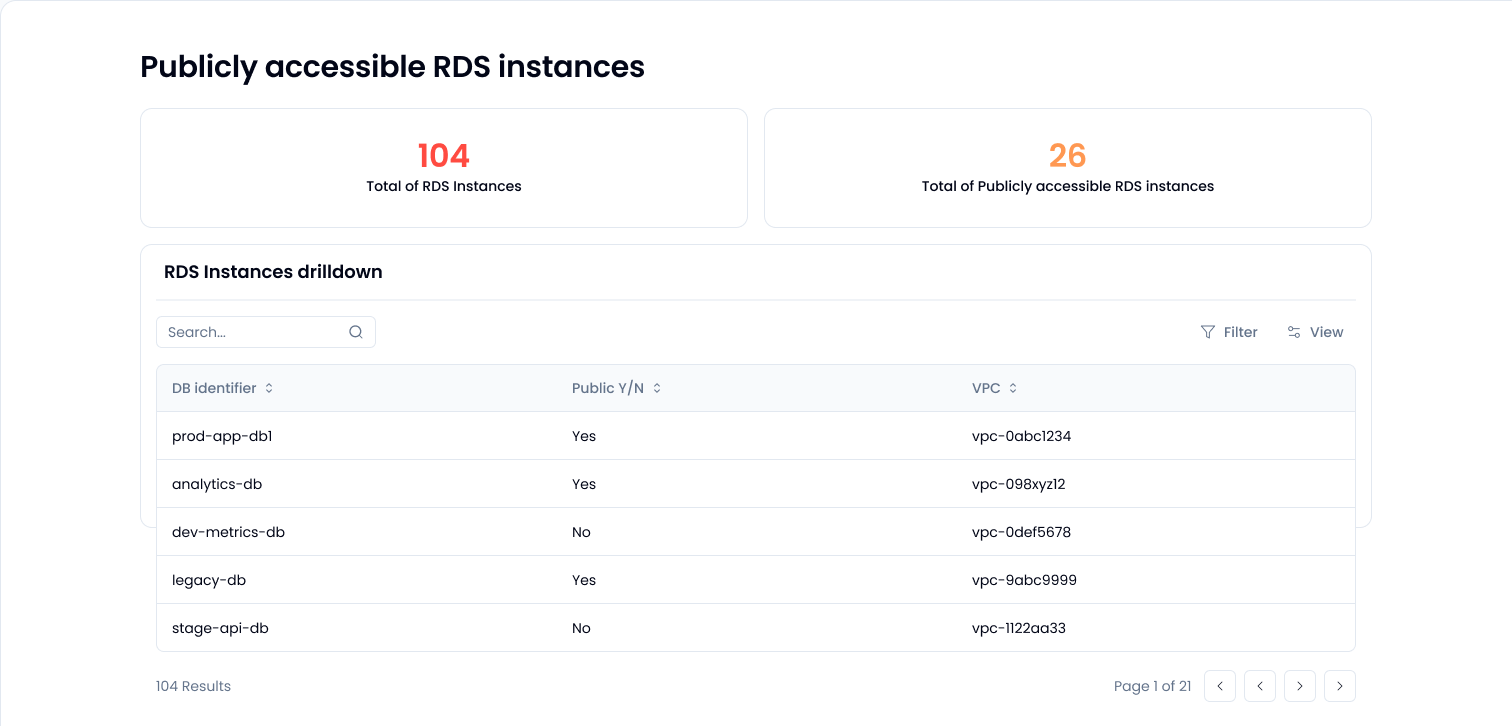The image size is (1512, 726).
Task: Go to first page using leftmost pagination arrow
Action: [x=1220, y=686]
